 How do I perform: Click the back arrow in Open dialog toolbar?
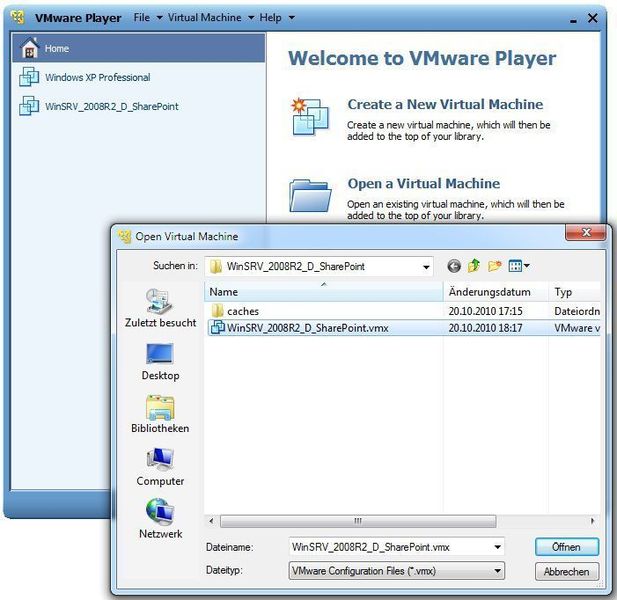pyautogui.click(x=454, y=266)
